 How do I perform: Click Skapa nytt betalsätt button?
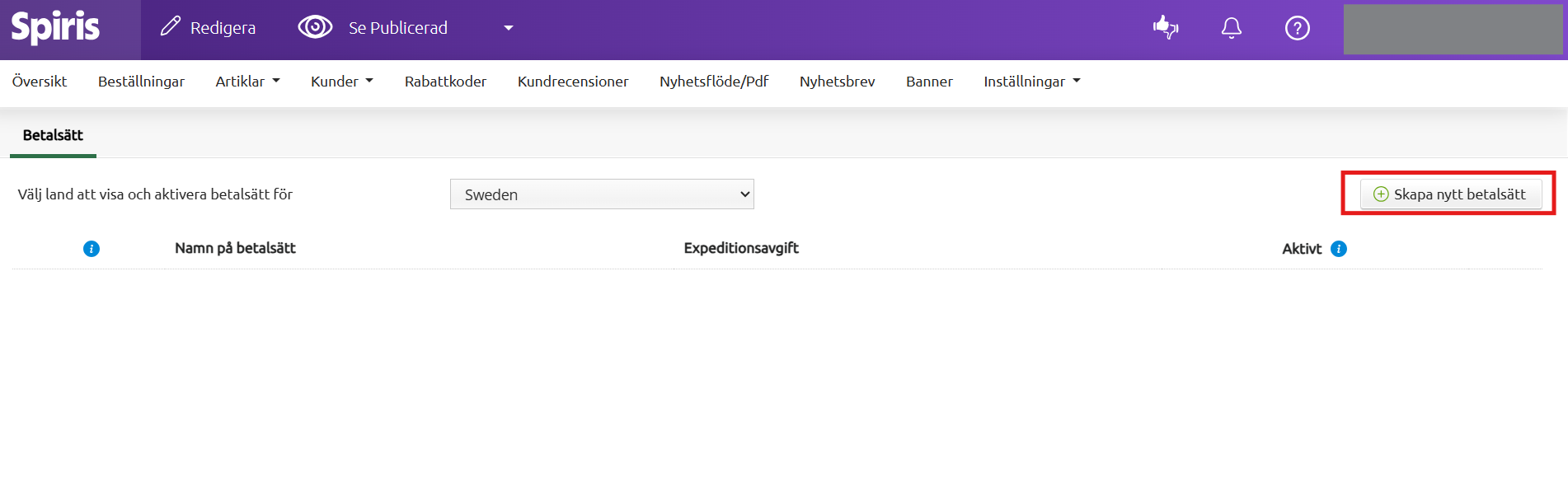[x=1450, y=194]
